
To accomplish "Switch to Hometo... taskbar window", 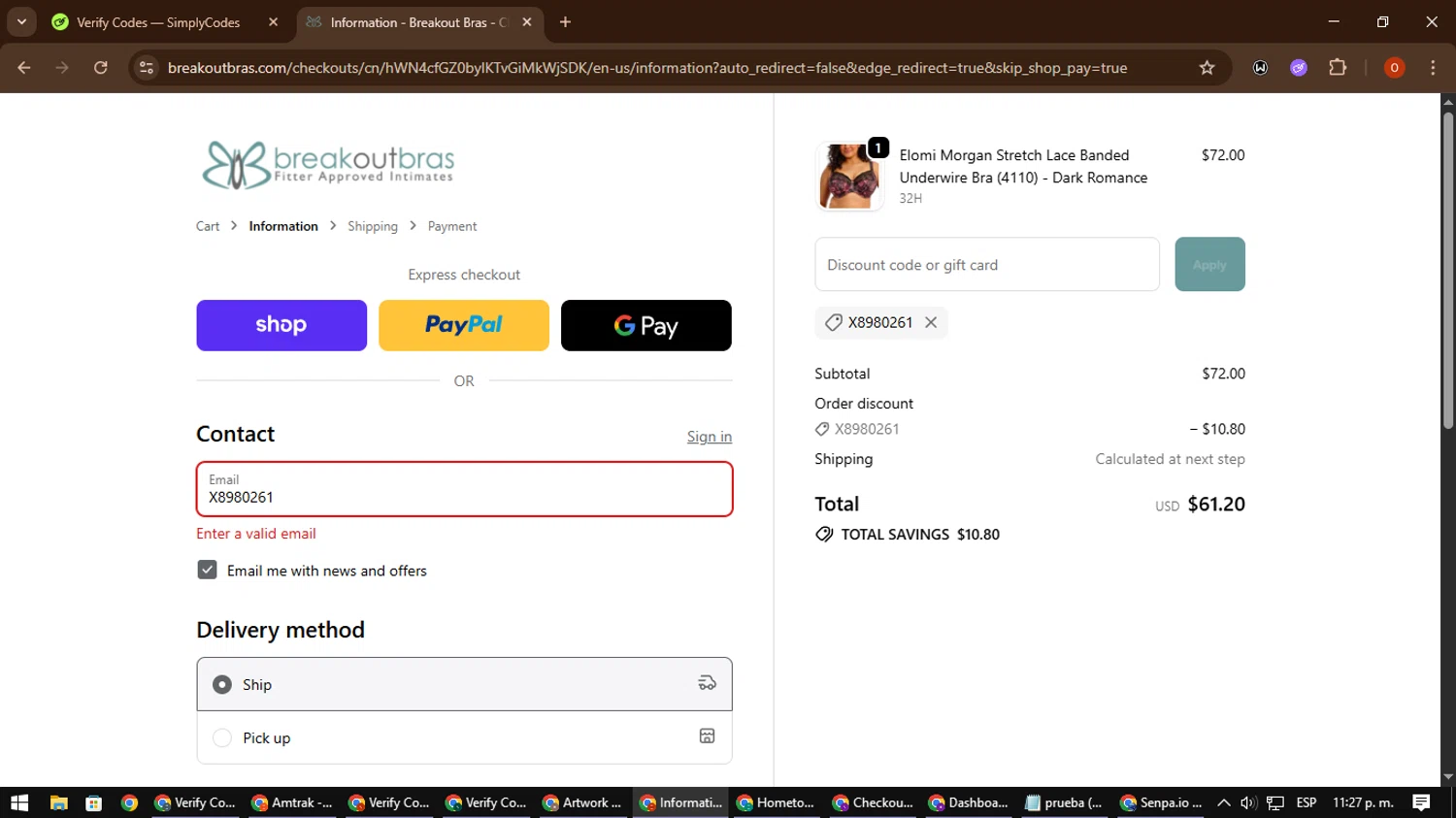I will [777, 802].
